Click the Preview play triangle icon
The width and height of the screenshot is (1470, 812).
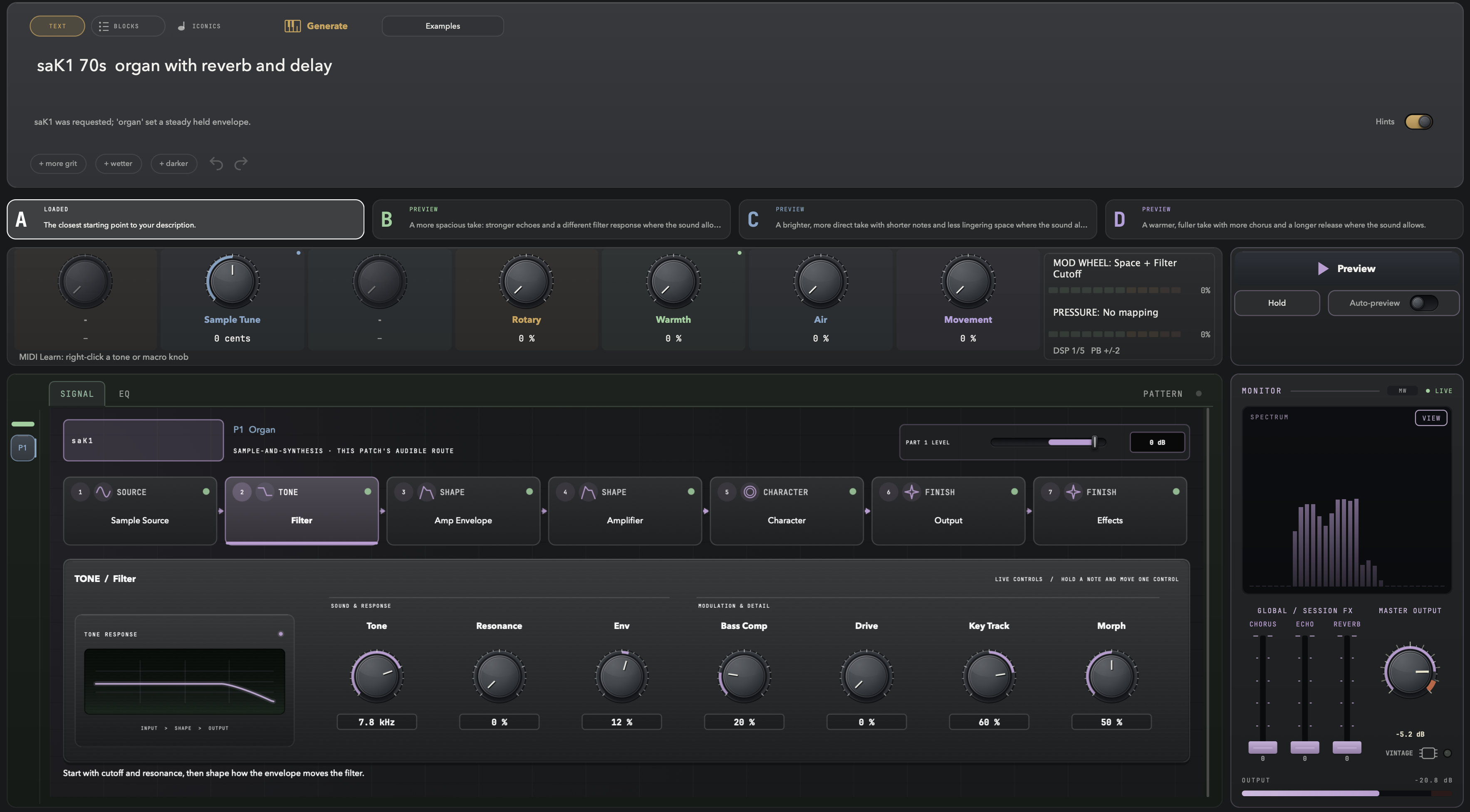(1323, 268)
